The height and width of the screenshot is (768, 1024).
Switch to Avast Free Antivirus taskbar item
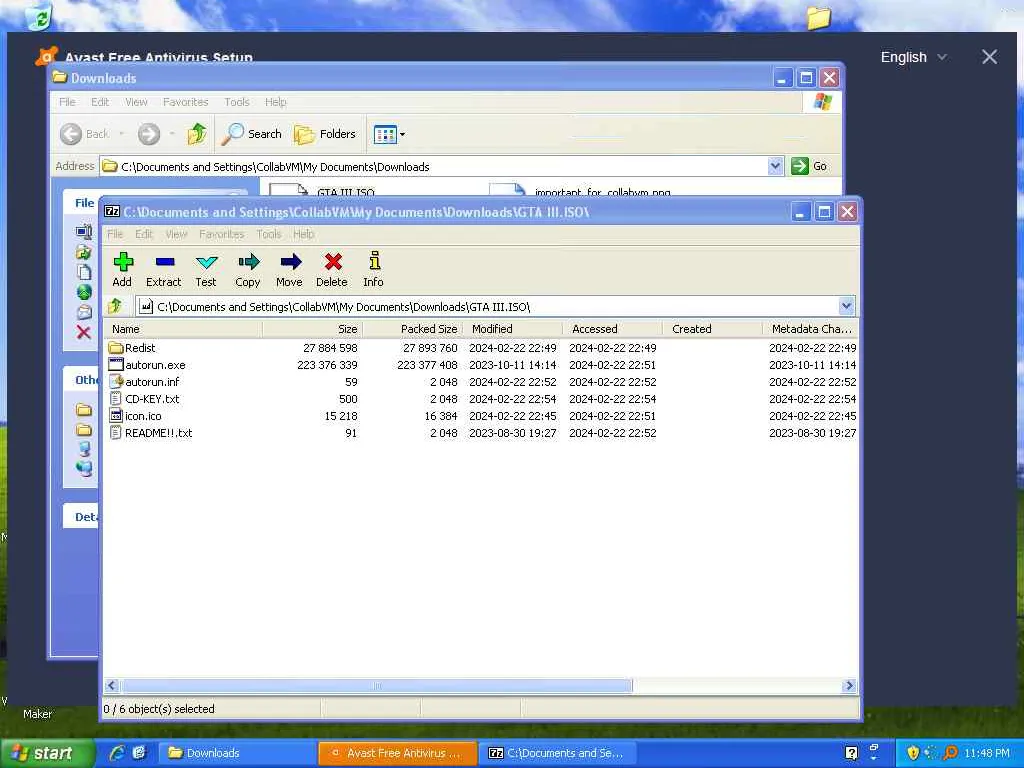(x=398, y=753)
